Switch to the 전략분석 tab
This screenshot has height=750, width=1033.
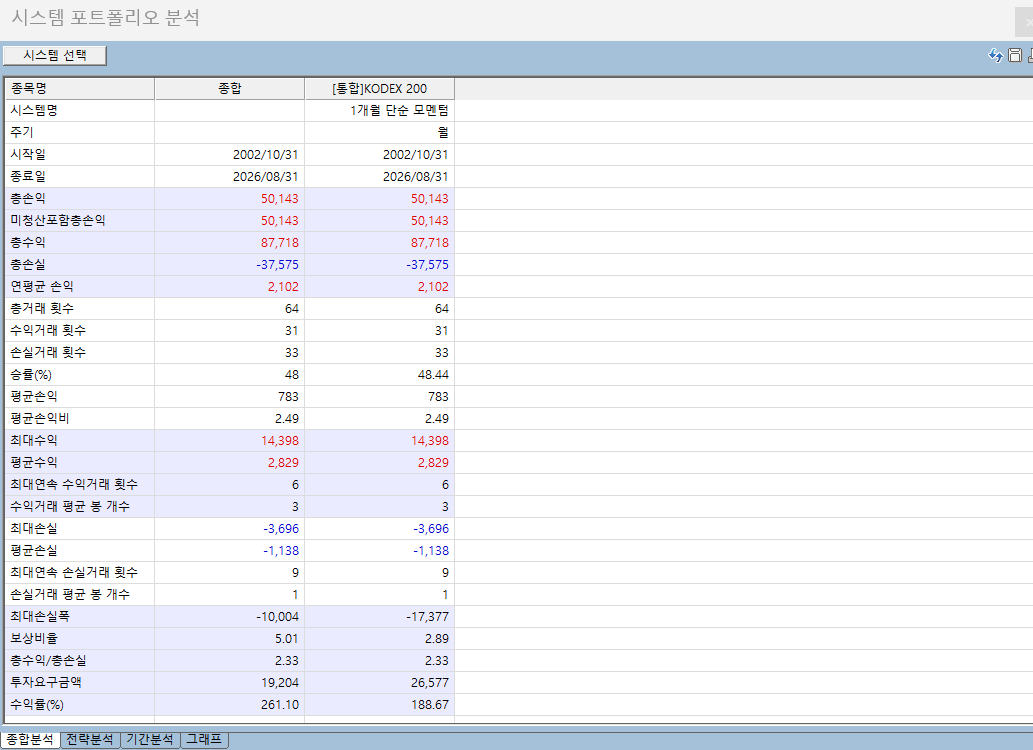click(x=90, y=739)
